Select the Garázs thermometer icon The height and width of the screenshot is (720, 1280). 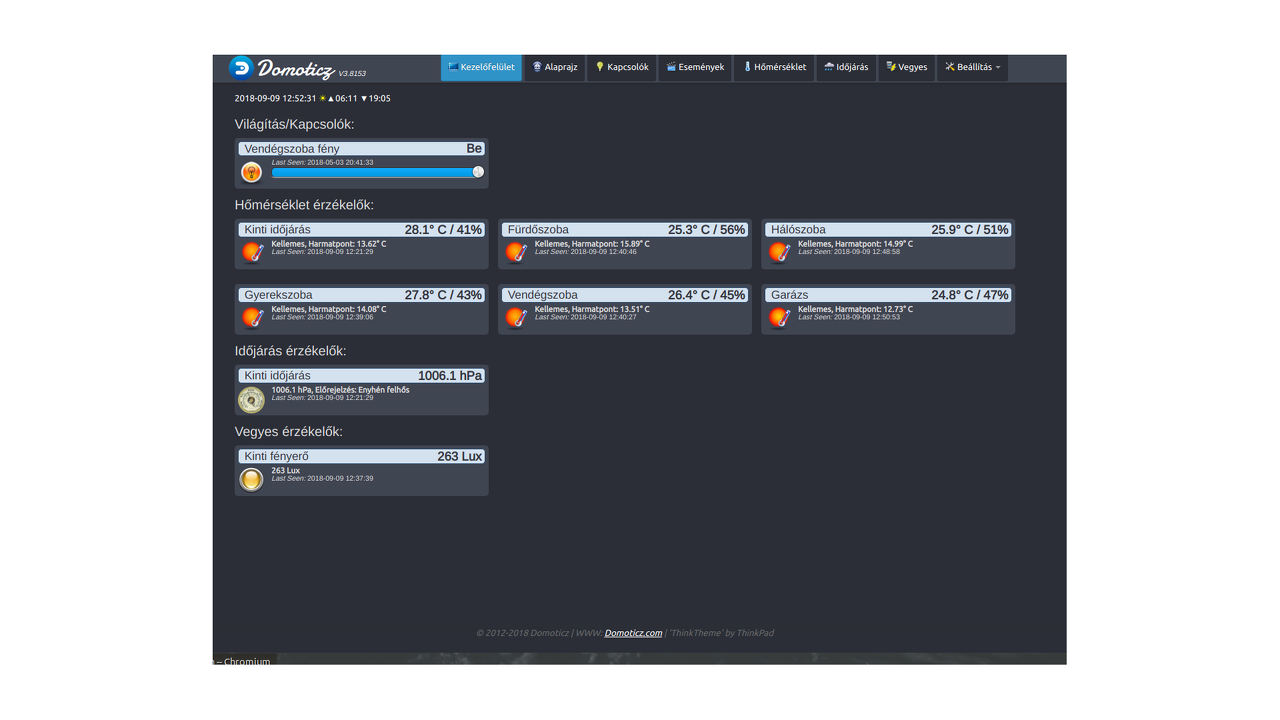780,318
